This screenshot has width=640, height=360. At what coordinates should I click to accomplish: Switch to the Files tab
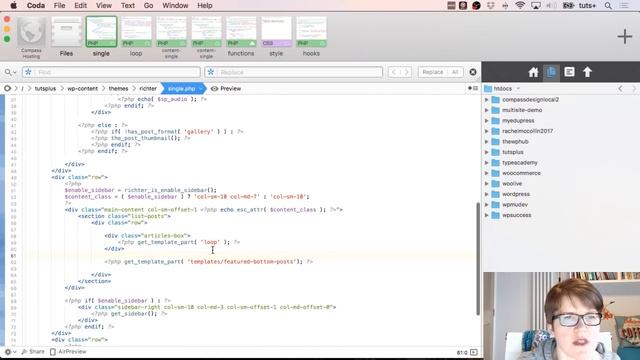click(66, 38)
